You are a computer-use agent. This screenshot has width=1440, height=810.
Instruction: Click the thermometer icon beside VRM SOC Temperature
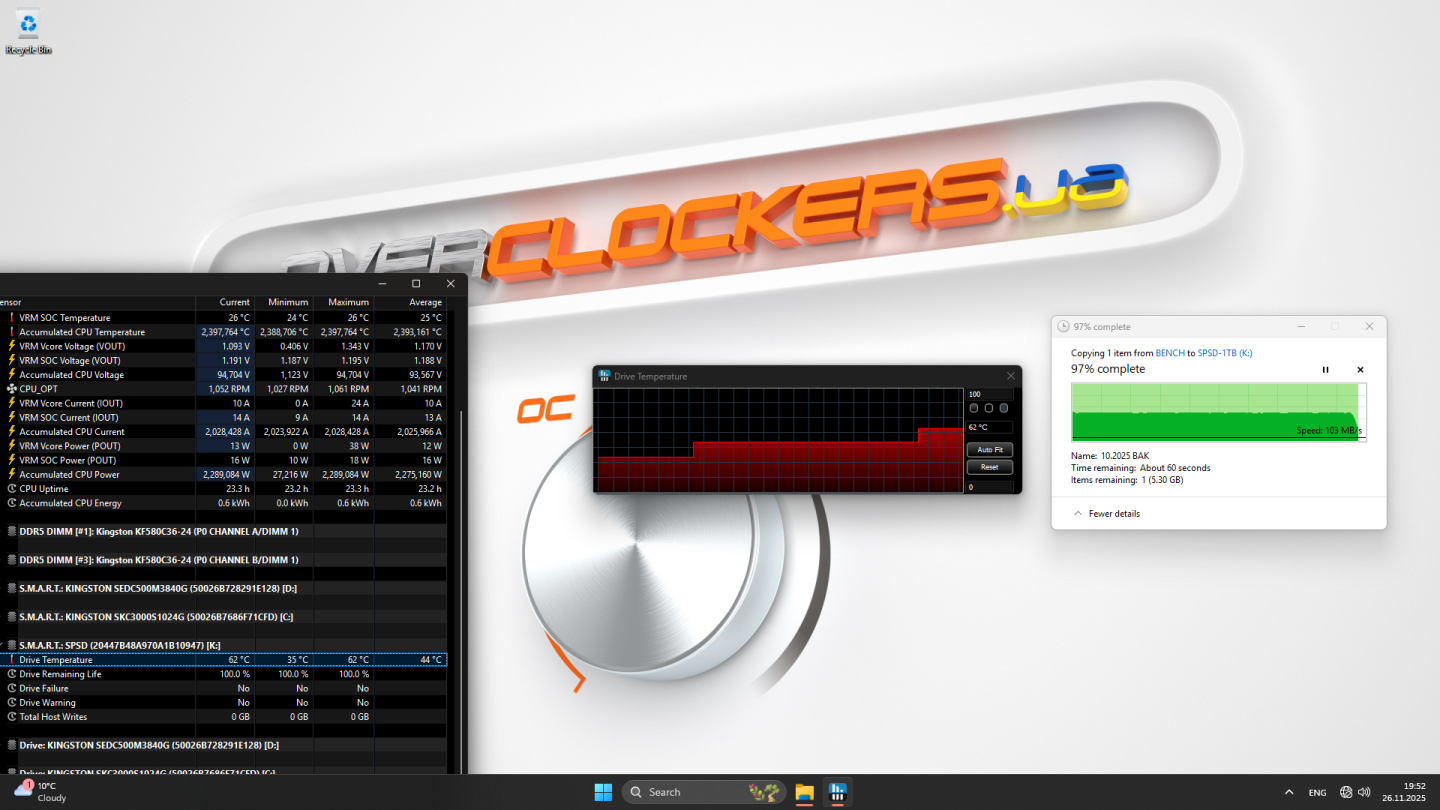[x=12, y=318]
